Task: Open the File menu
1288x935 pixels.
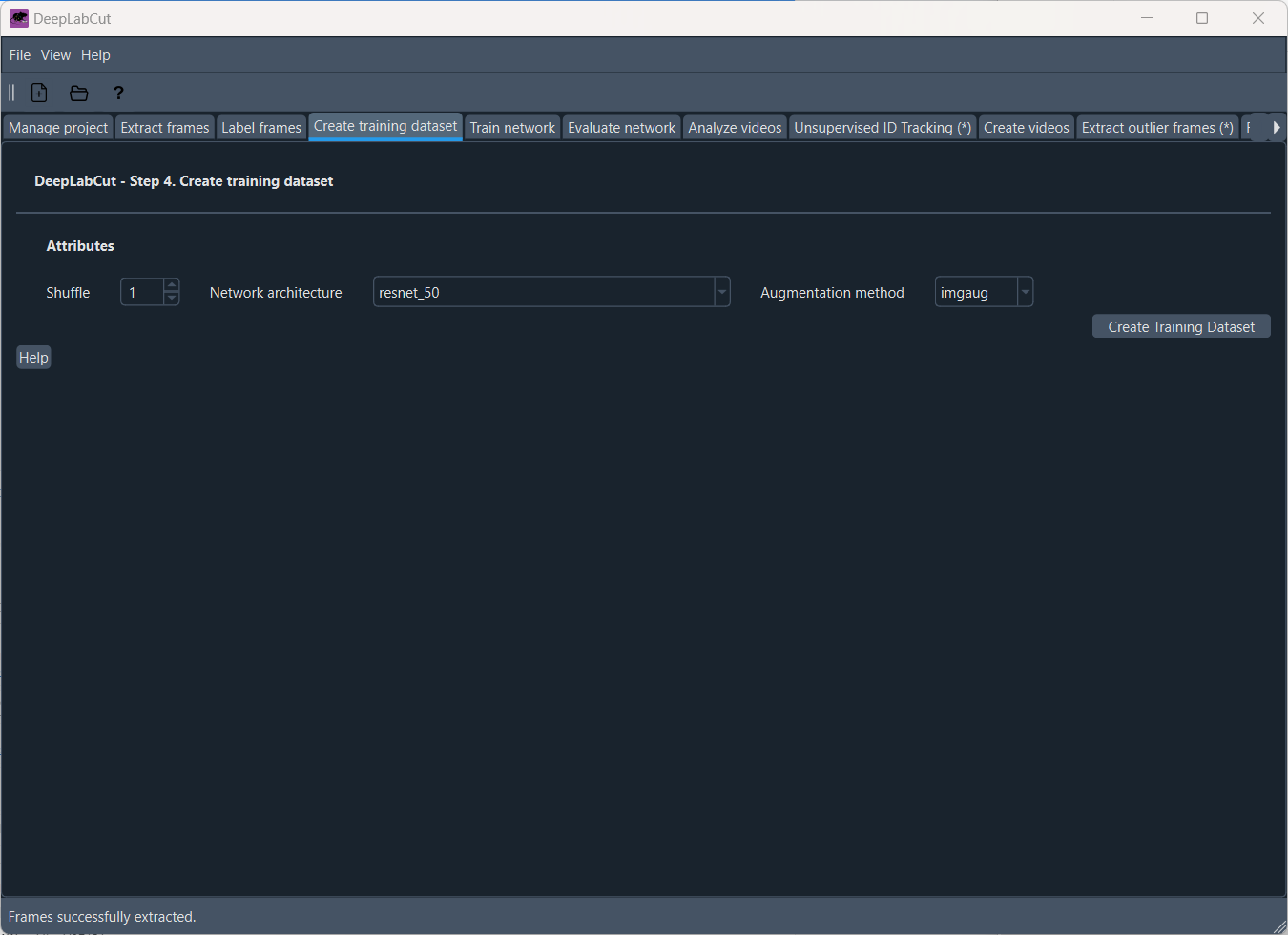Action: tap(20, 55)
